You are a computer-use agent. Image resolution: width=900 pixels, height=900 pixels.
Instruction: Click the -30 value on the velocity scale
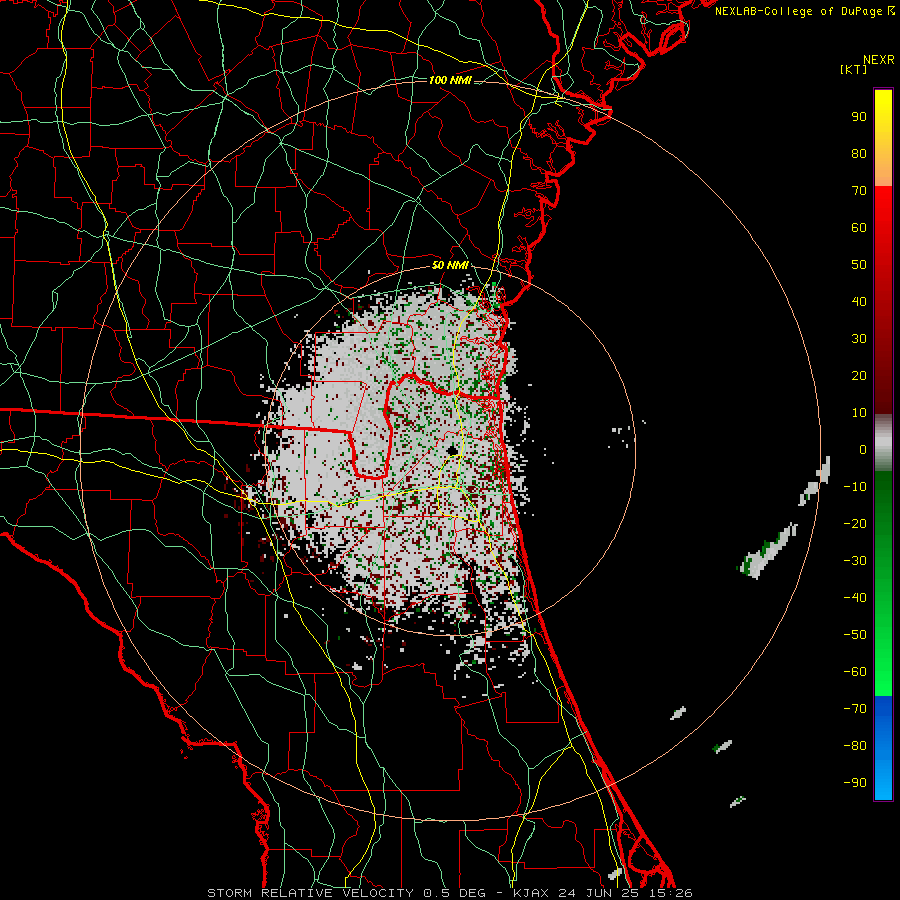[855, 561]
